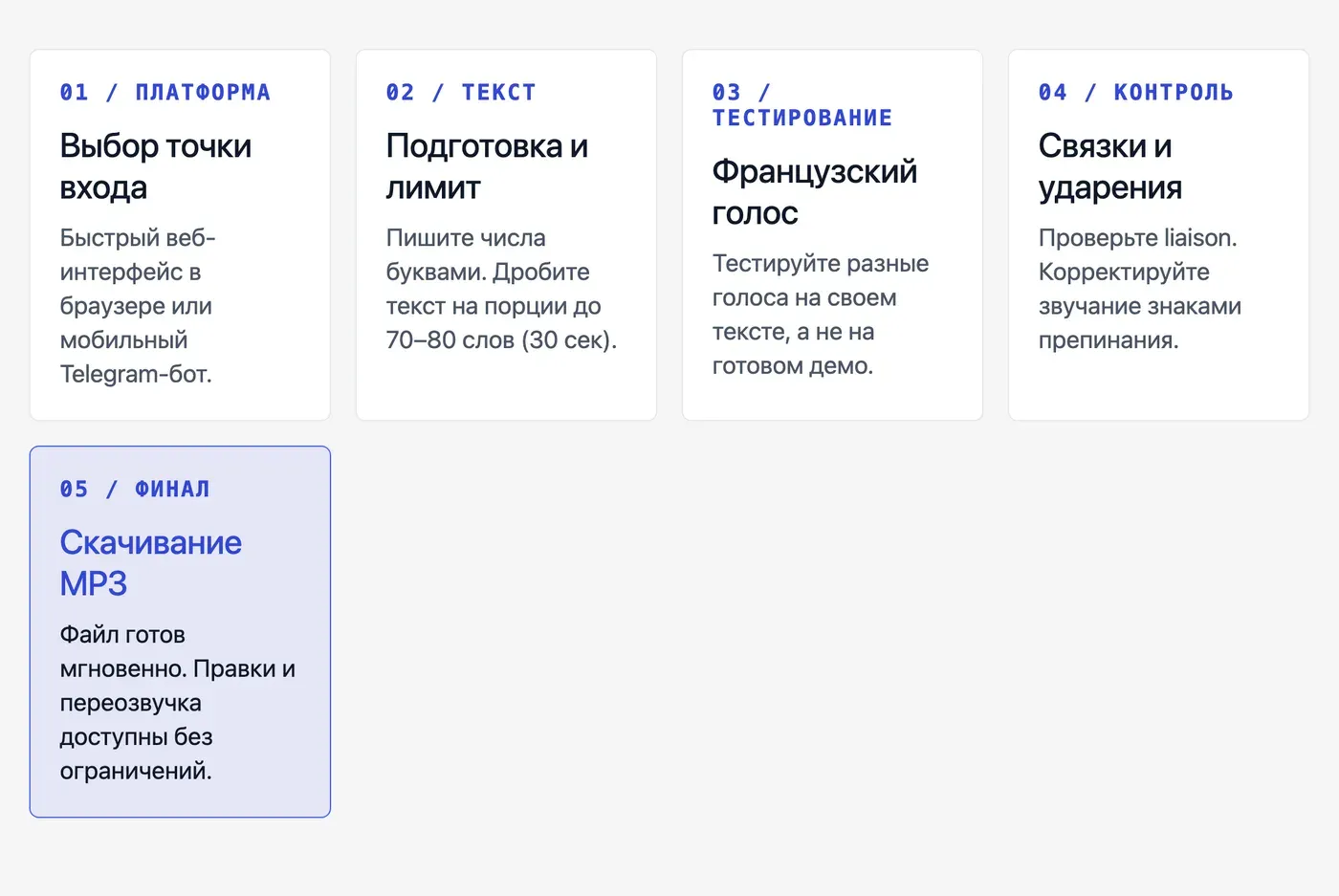1339x896 pixels.
Task: Click the description about Telegram-бот
Action: tap(138, 306)
